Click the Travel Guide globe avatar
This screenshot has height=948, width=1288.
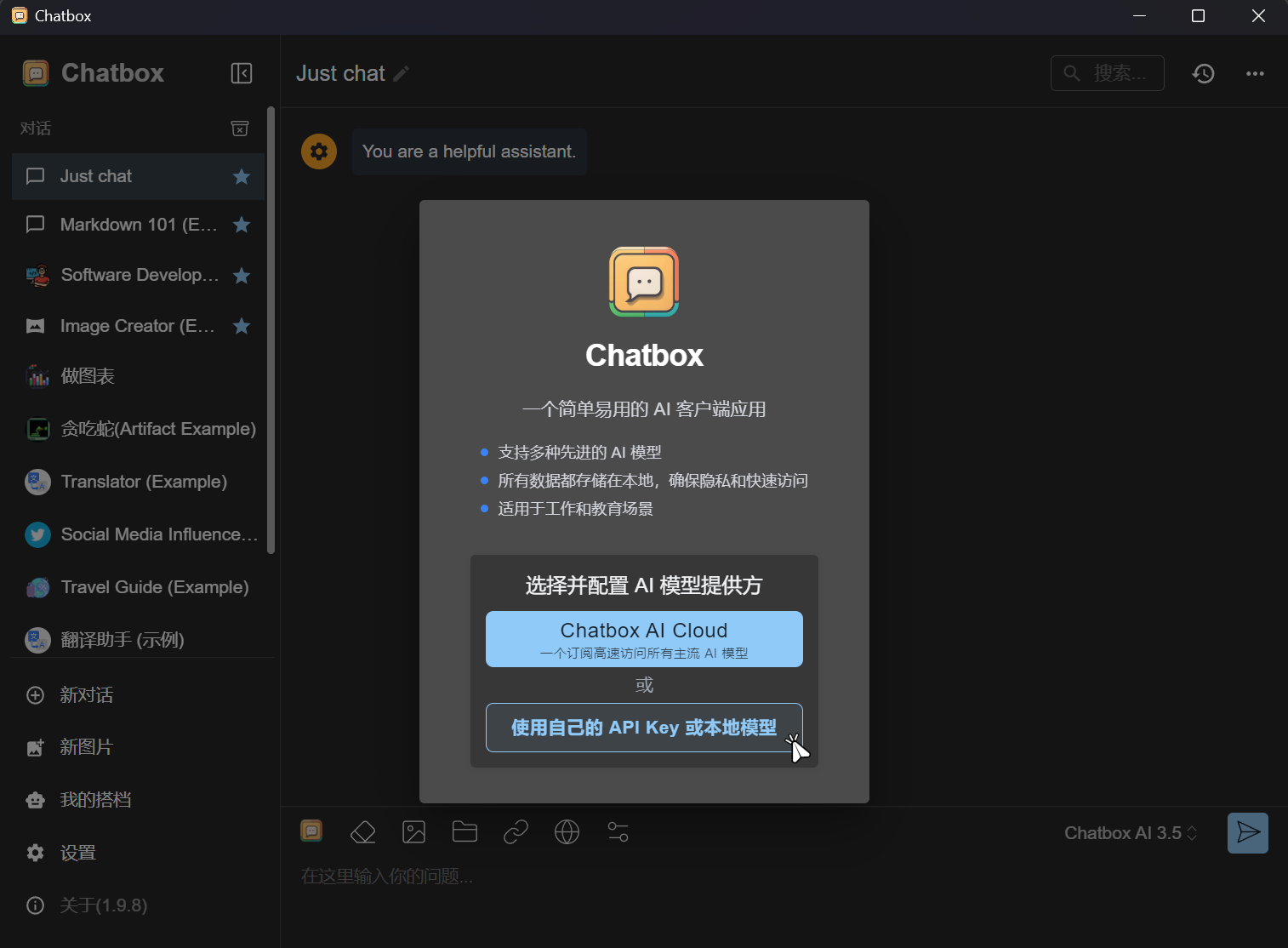(37, 587)
